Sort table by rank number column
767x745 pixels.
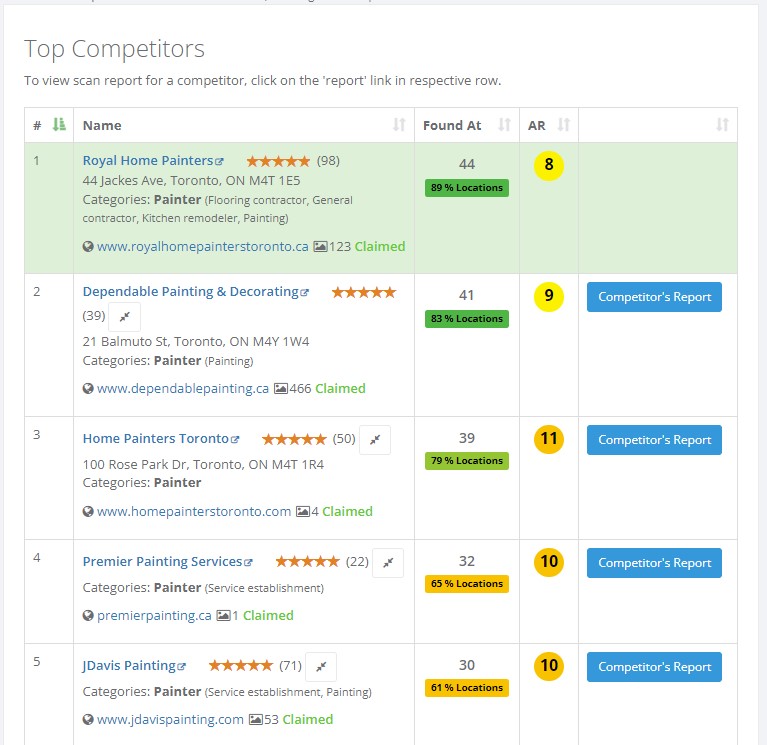(59, 125)
